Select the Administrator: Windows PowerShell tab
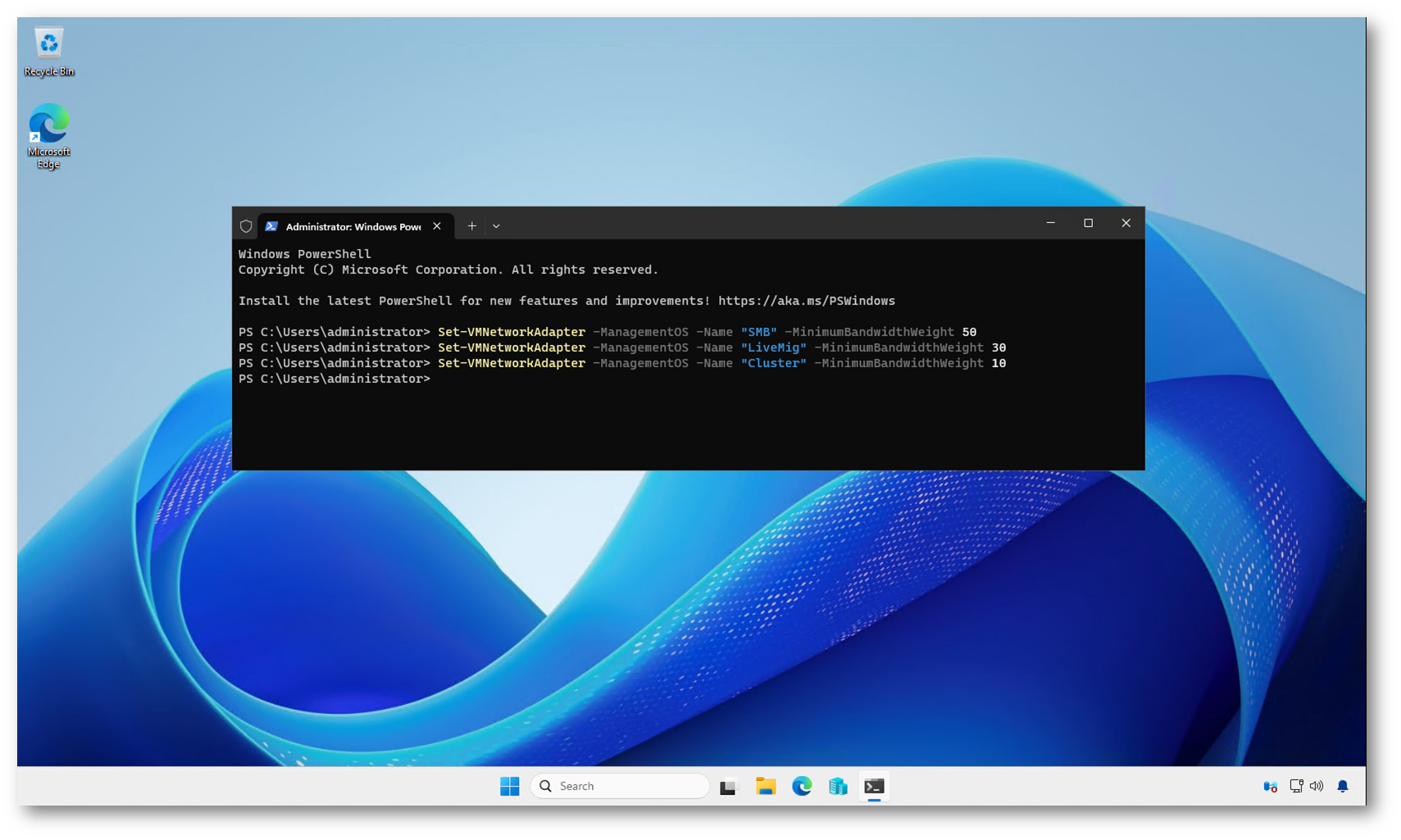 pyautogui.click(x=353, y=226)
